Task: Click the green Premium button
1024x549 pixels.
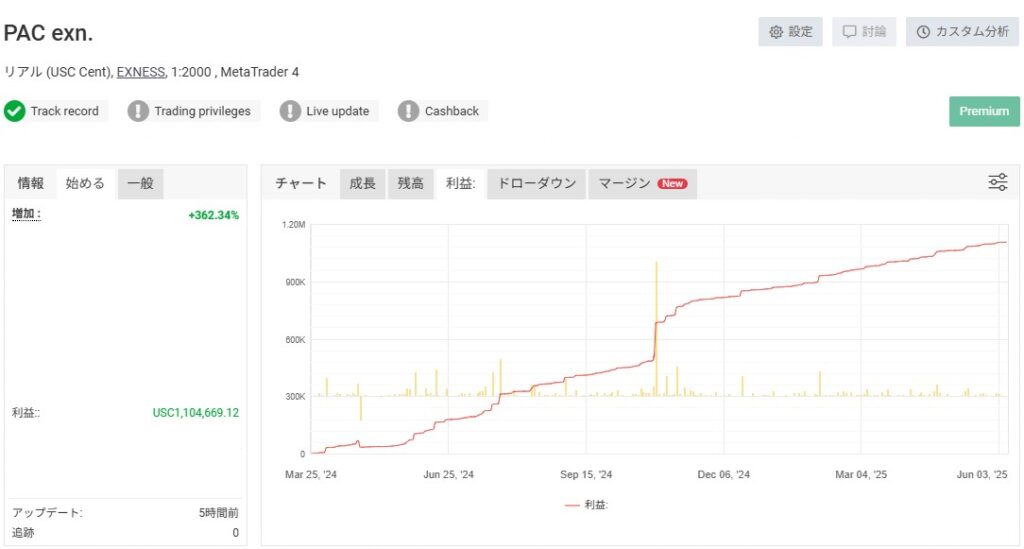Action: pyautogui.click(x=984, y=111)
